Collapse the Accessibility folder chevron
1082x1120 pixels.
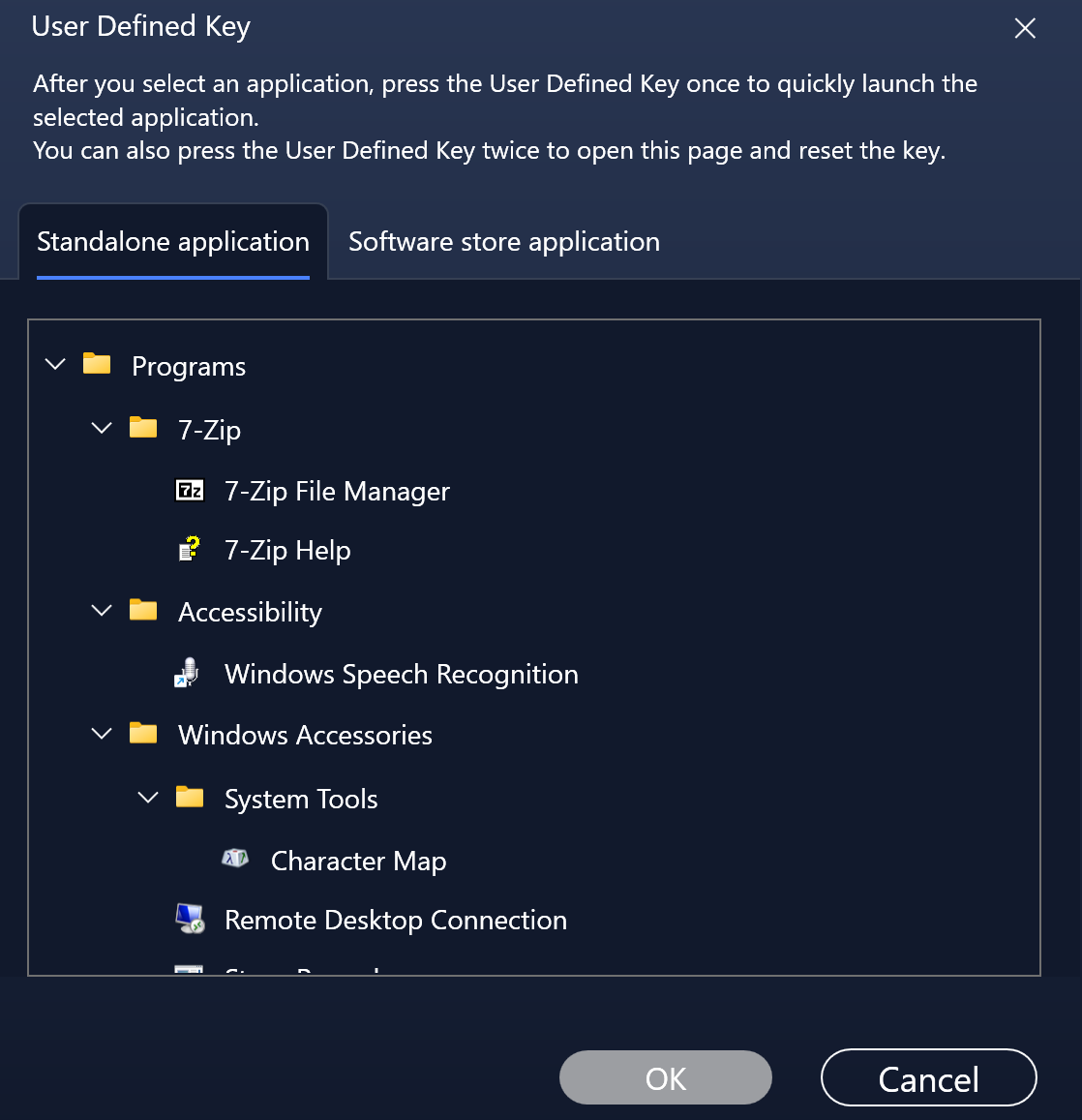(102, 610)
